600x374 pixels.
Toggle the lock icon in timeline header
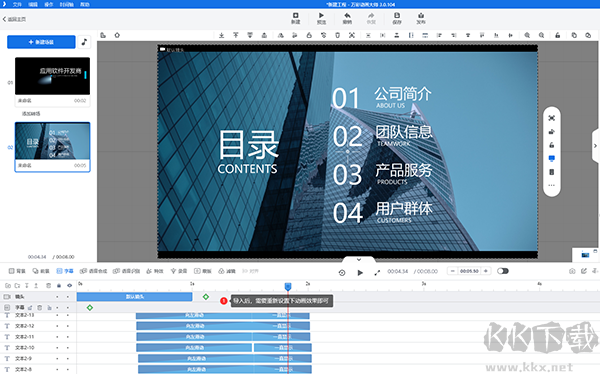[x=59, y=286]
